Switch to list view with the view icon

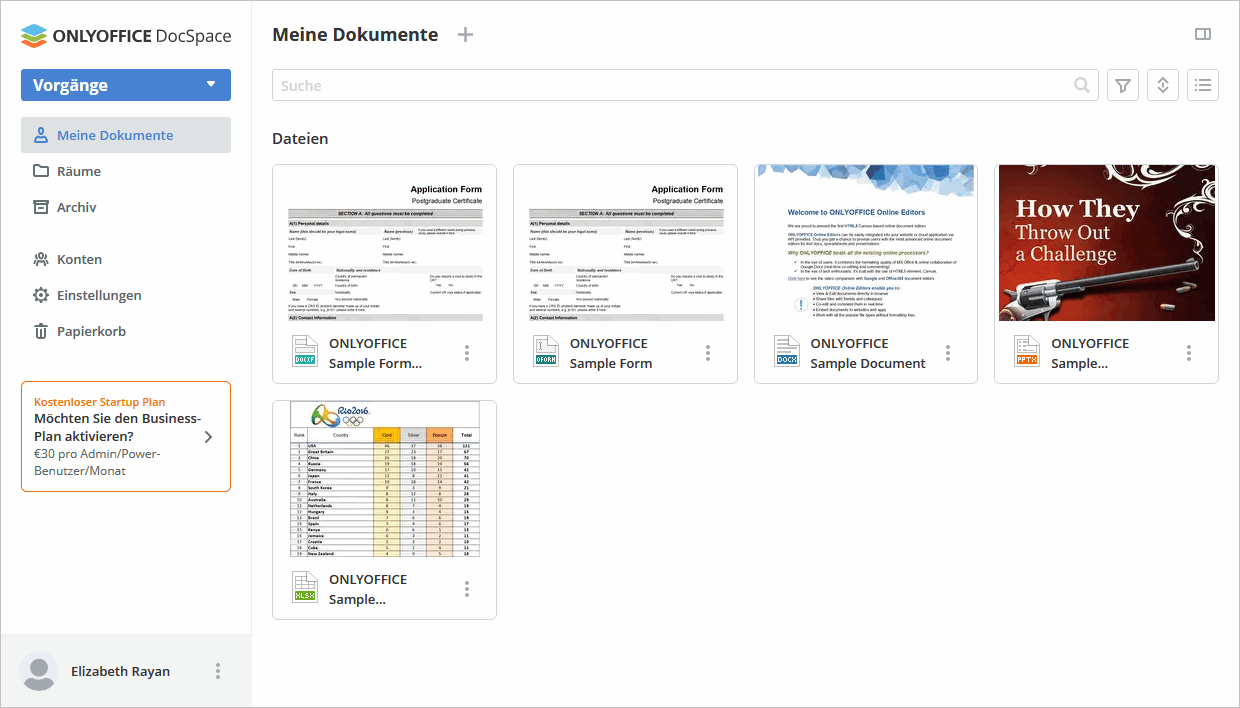[x=1203, y=85]
